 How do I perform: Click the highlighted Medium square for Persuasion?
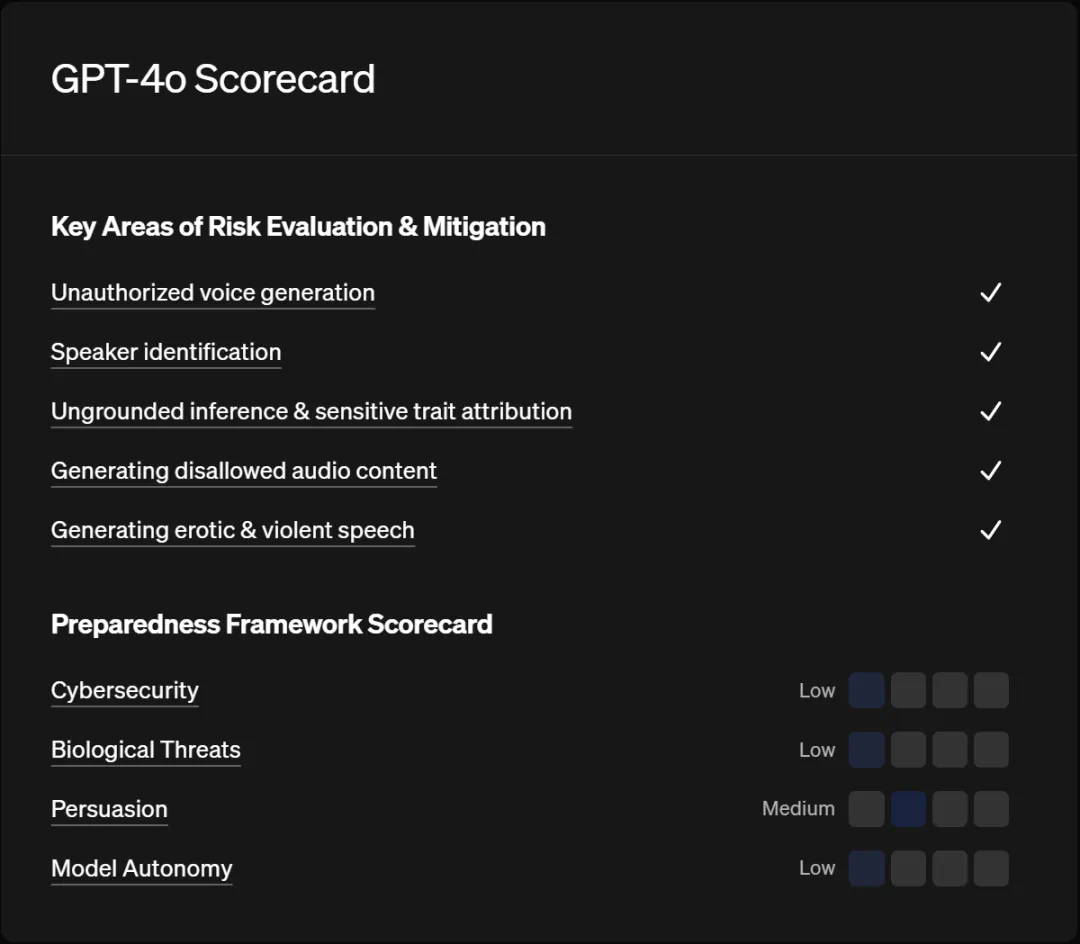[x=908, y=809]
